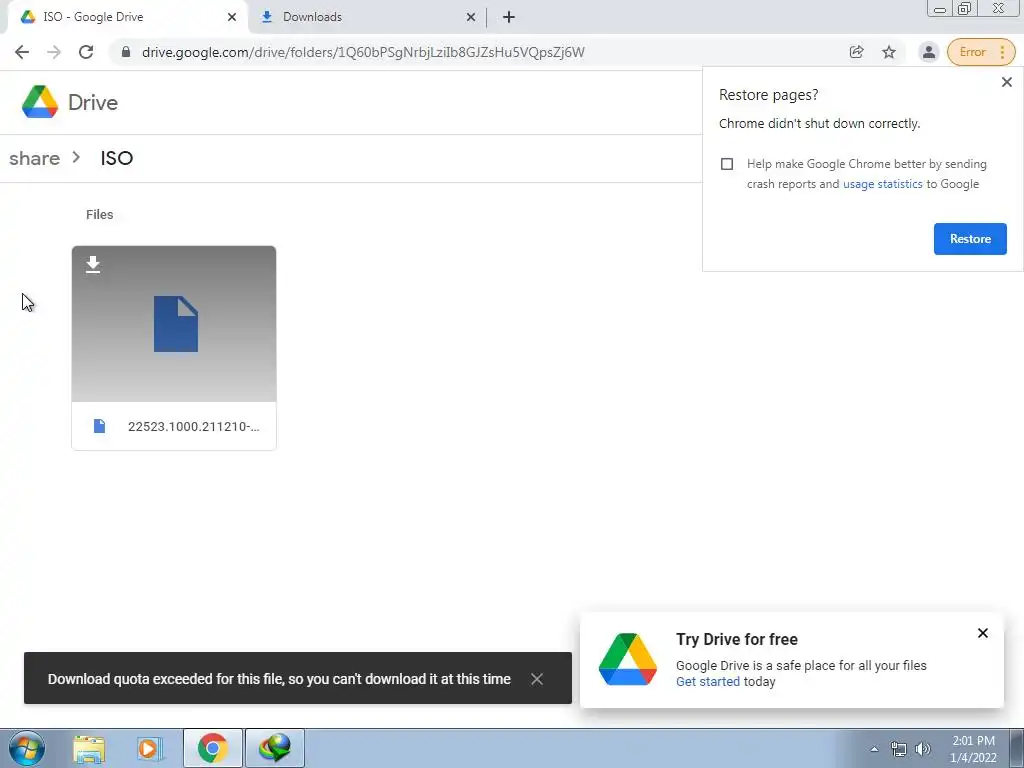
Task: Click the Restore button
Action: pyautogui.click(x=970, y=239)
